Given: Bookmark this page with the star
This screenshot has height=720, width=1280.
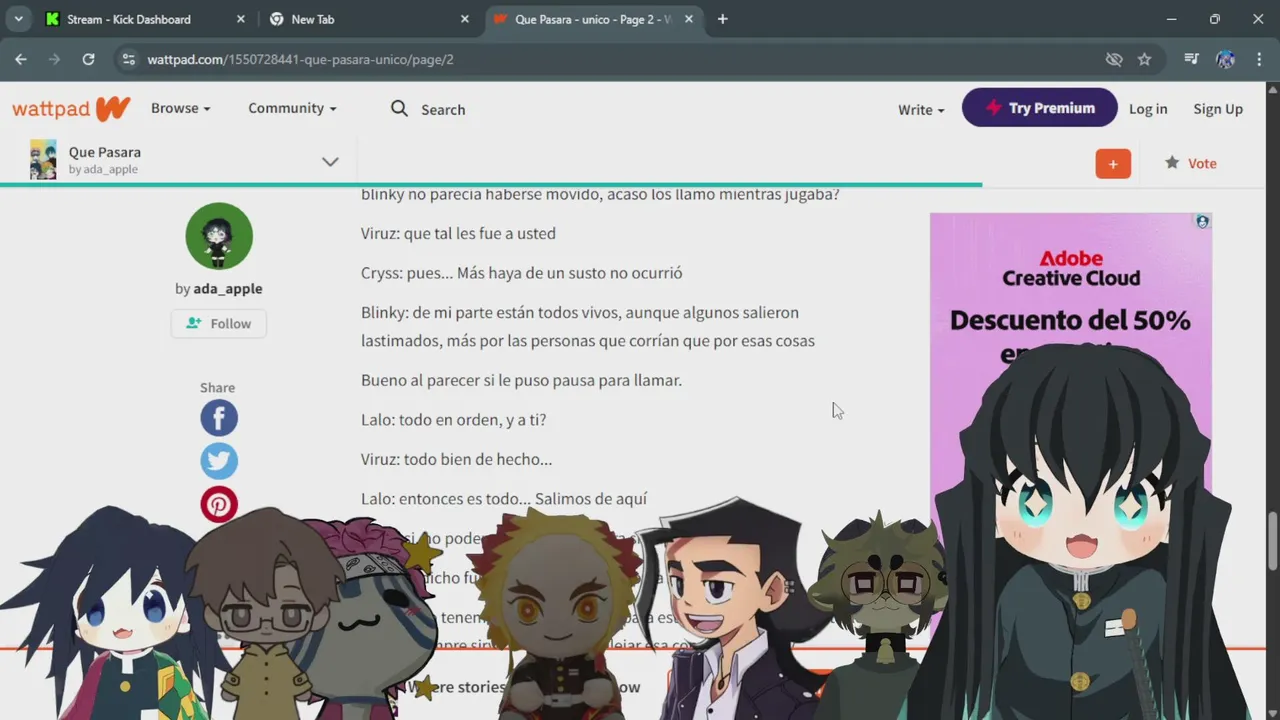Looking at the screenshot, I should [1144, 59].
